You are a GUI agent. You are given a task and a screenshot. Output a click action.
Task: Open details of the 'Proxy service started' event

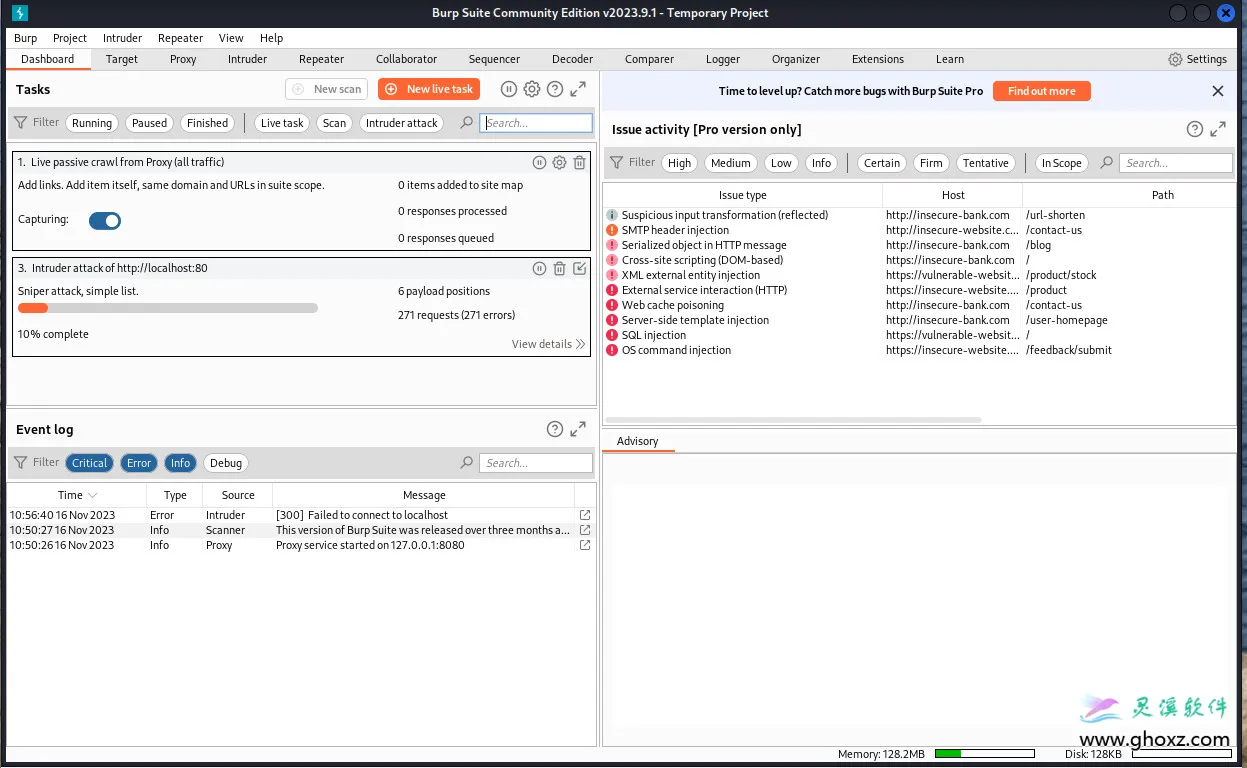click(585, 545)
